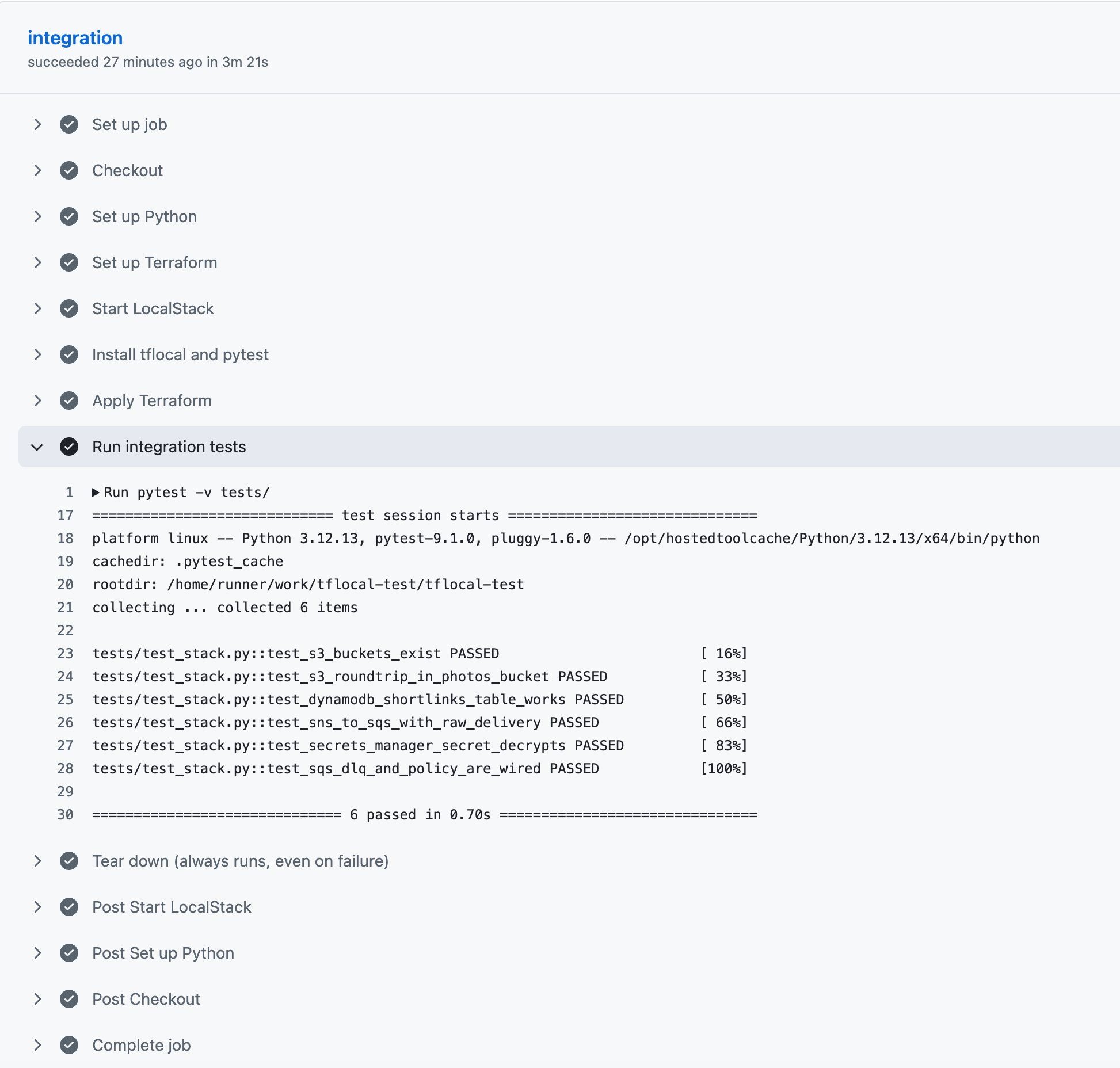The height and width of the screenshot is (1068, 1120).
Task: Click success check icon for Set up job
Action: point(69,124)
